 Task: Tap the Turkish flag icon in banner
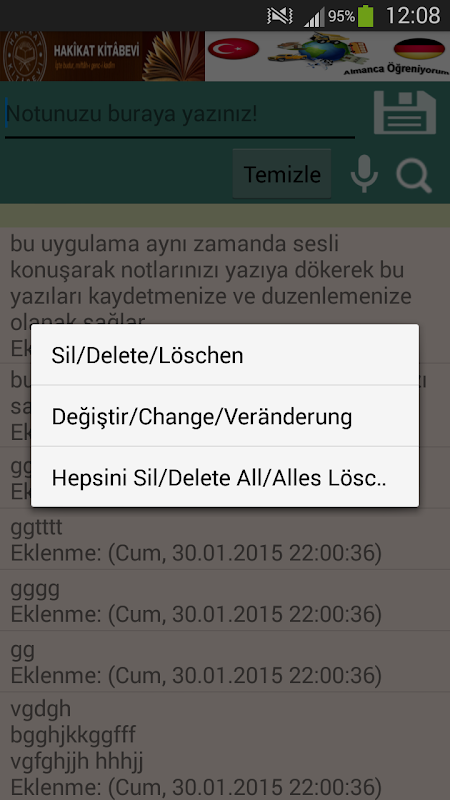[233, 48]
